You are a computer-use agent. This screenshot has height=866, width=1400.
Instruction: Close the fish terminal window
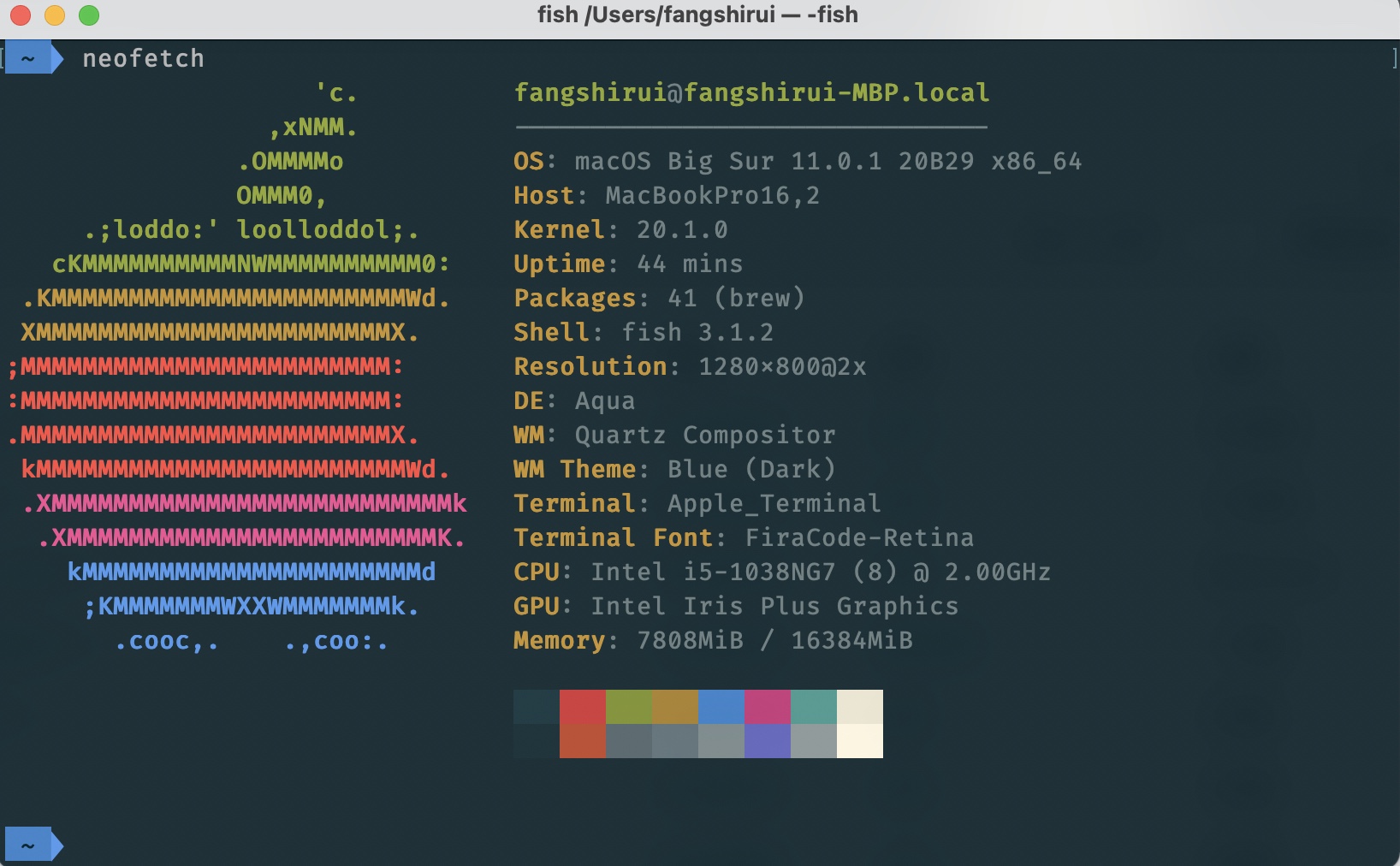click(21, 15)
